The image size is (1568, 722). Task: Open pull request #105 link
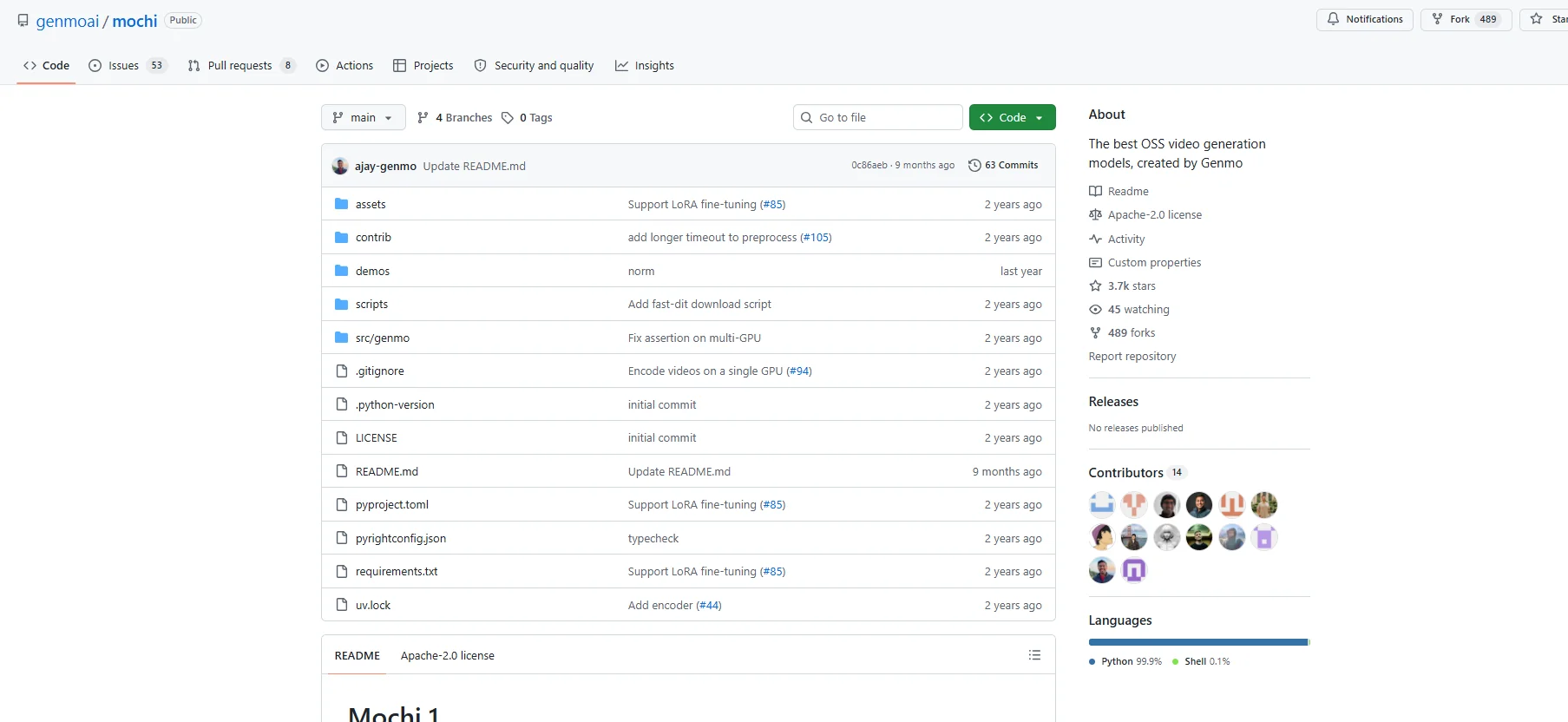[x=816, y=237]
